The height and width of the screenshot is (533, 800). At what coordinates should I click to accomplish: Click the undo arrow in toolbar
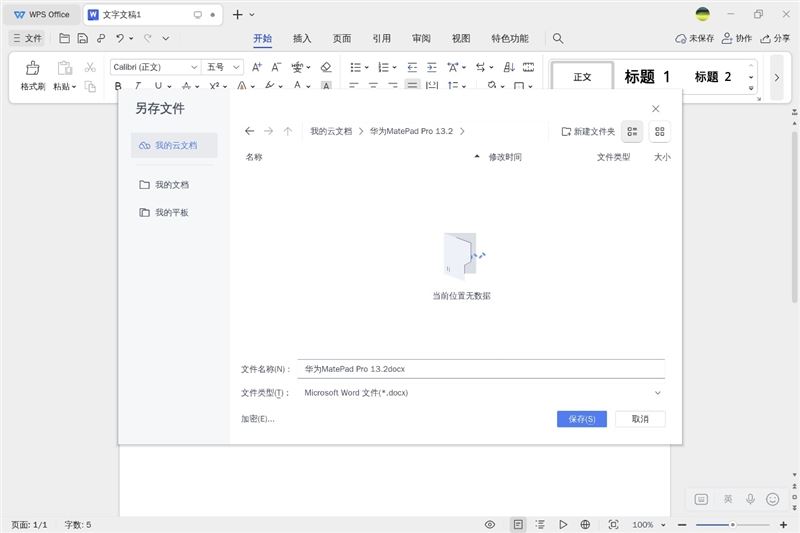click(x=120, y=39)
